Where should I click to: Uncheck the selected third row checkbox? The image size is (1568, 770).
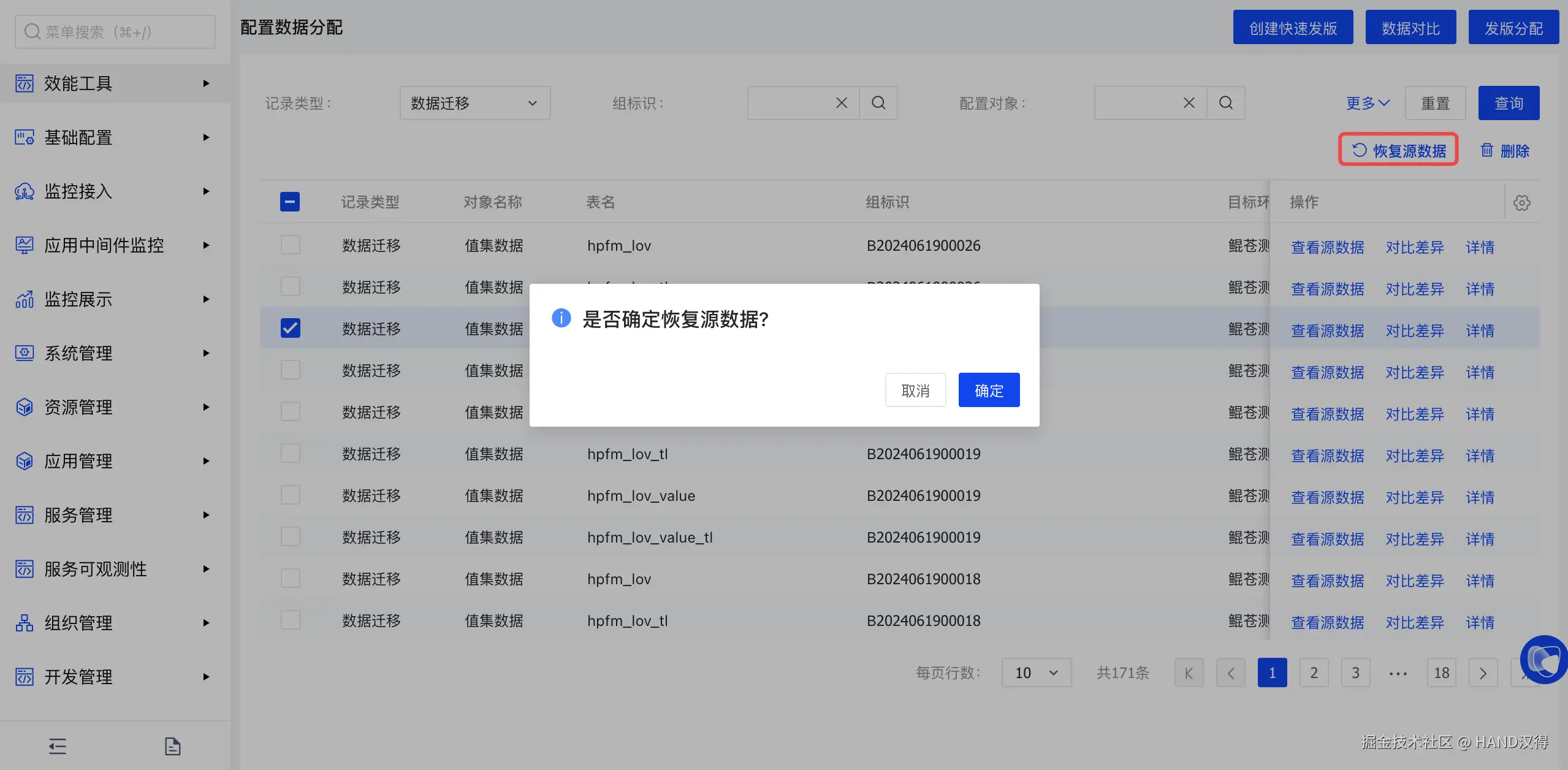(290, 328)
